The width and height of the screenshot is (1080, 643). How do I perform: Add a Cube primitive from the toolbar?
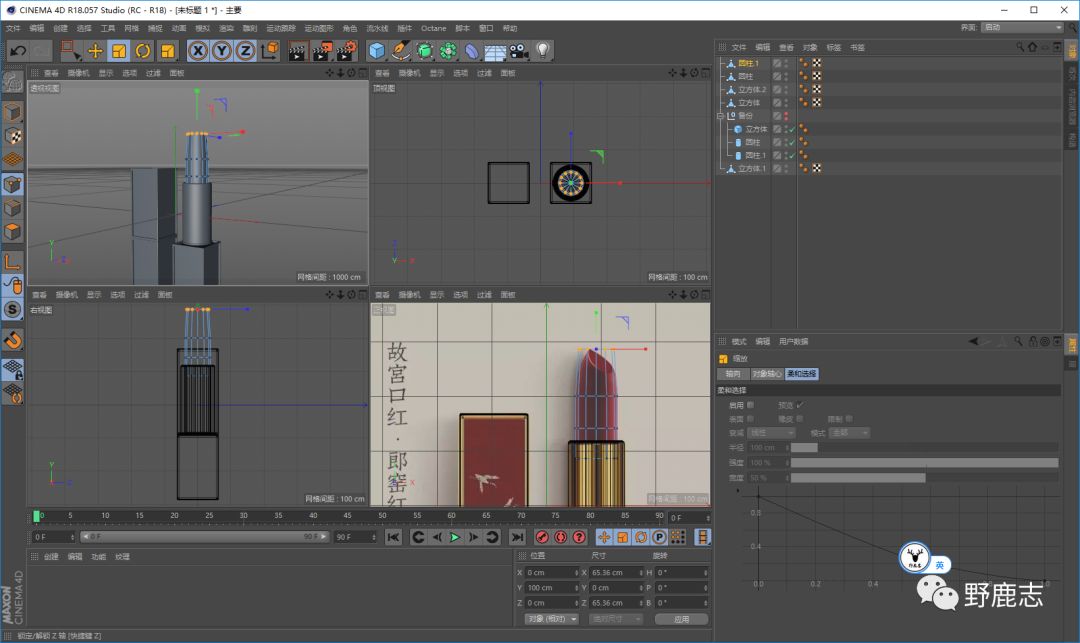(377, 50)
